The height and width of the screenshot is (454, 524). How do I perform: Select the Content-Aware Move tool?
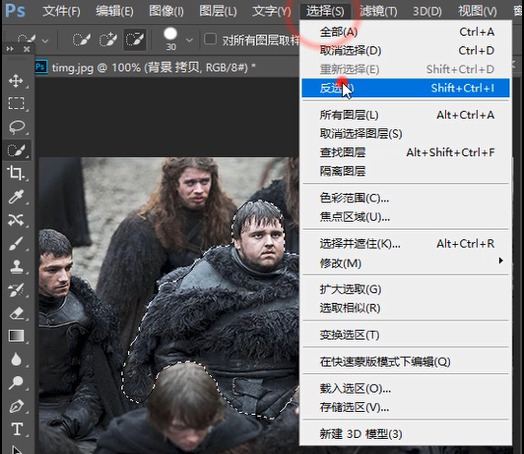[16, 220]
